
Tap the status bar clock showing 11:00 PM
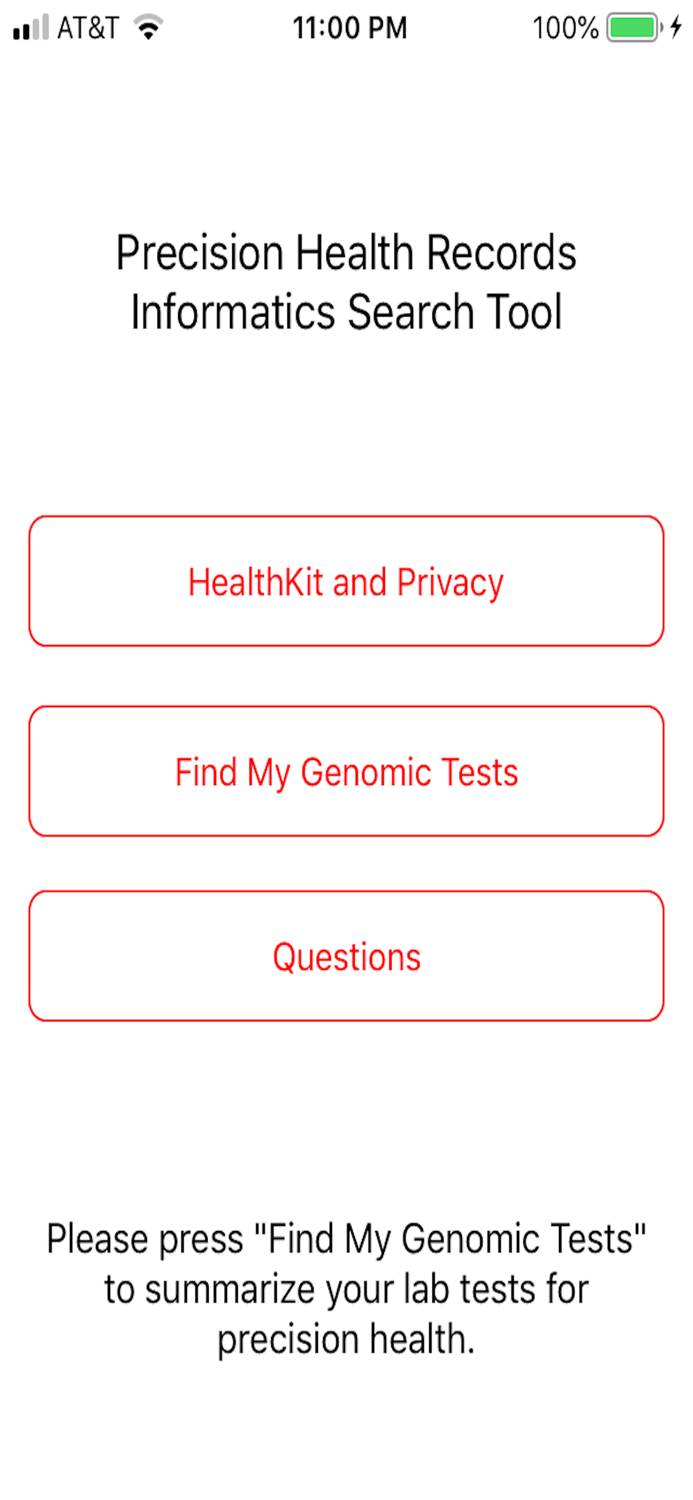[x=350, y=28]
